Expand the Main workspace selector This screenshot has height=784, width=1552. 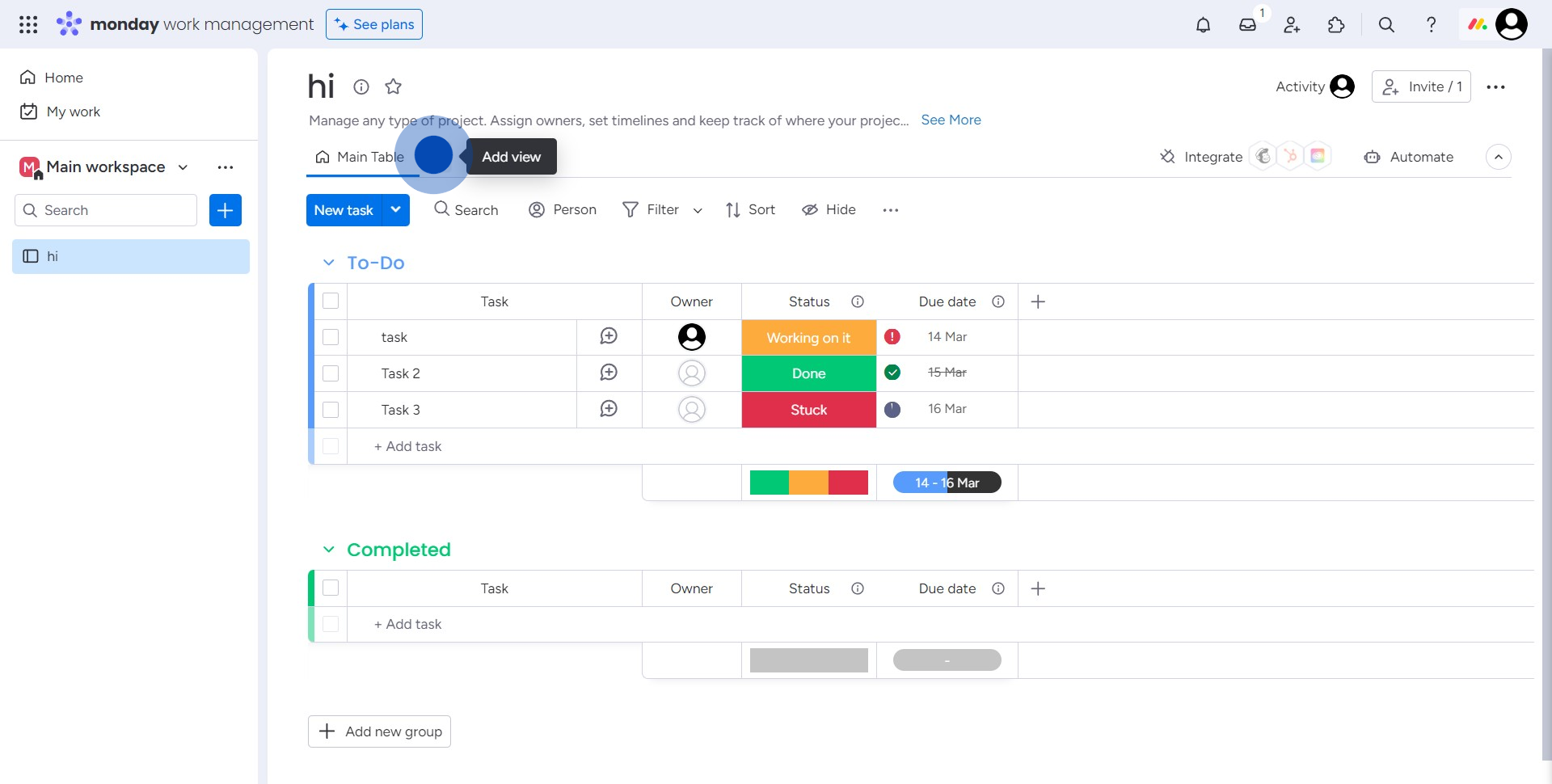tap(183, 167)
